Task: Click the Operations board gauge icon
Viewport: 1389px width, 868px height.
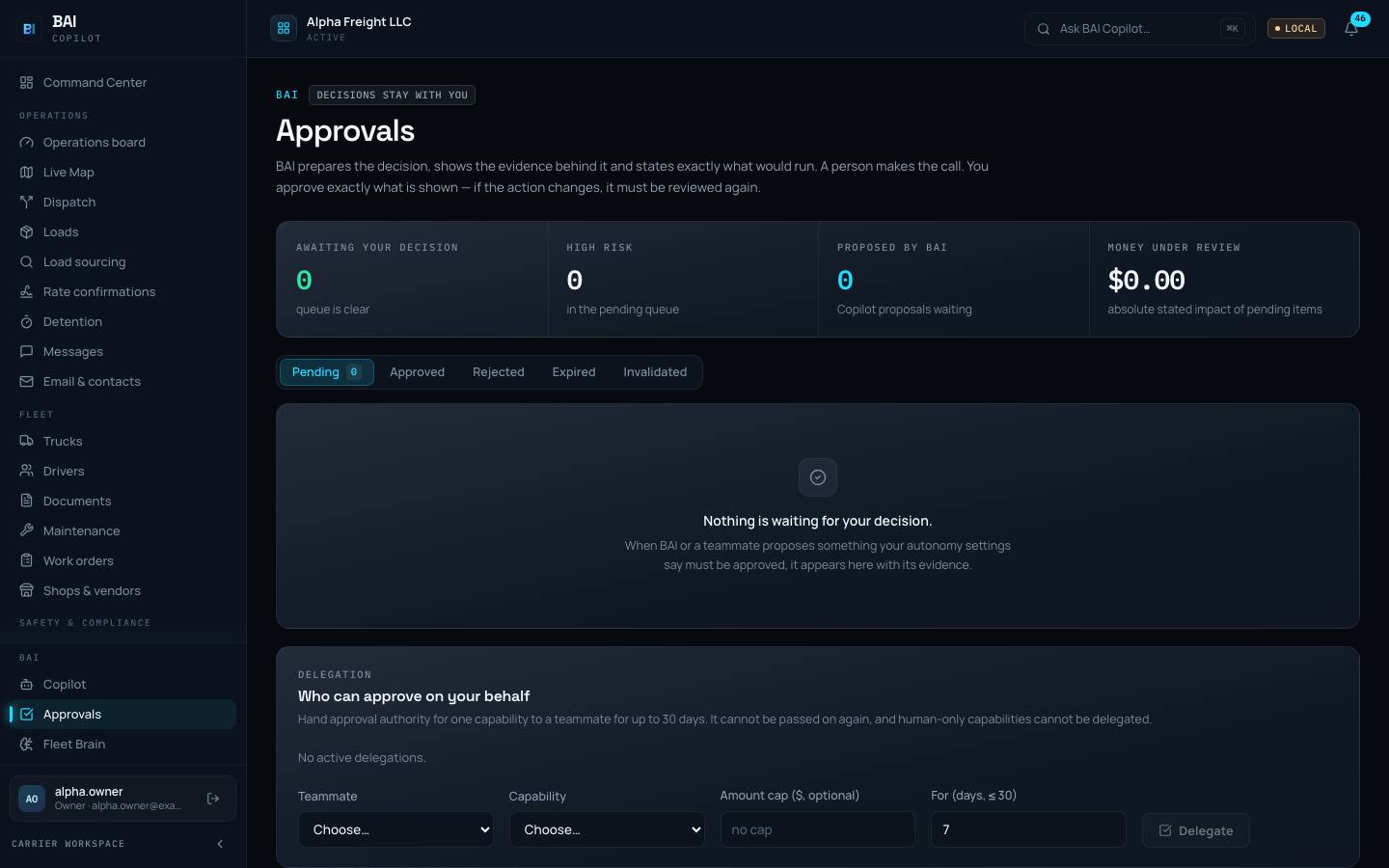Action: click(27, 143)
